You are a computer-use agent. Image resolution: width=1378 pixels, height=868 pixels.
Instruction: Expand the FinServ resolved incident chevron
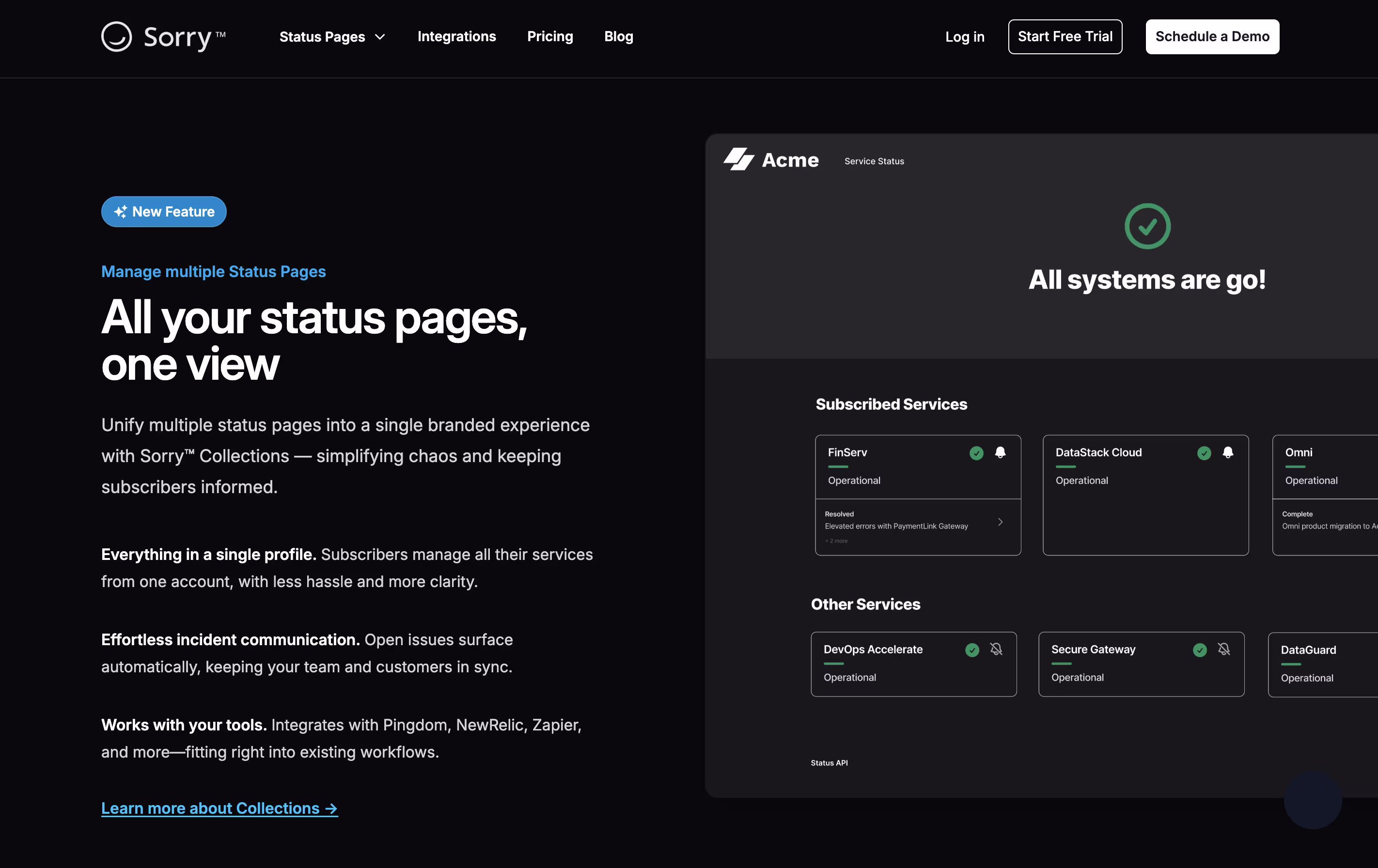pos(1000,522)
